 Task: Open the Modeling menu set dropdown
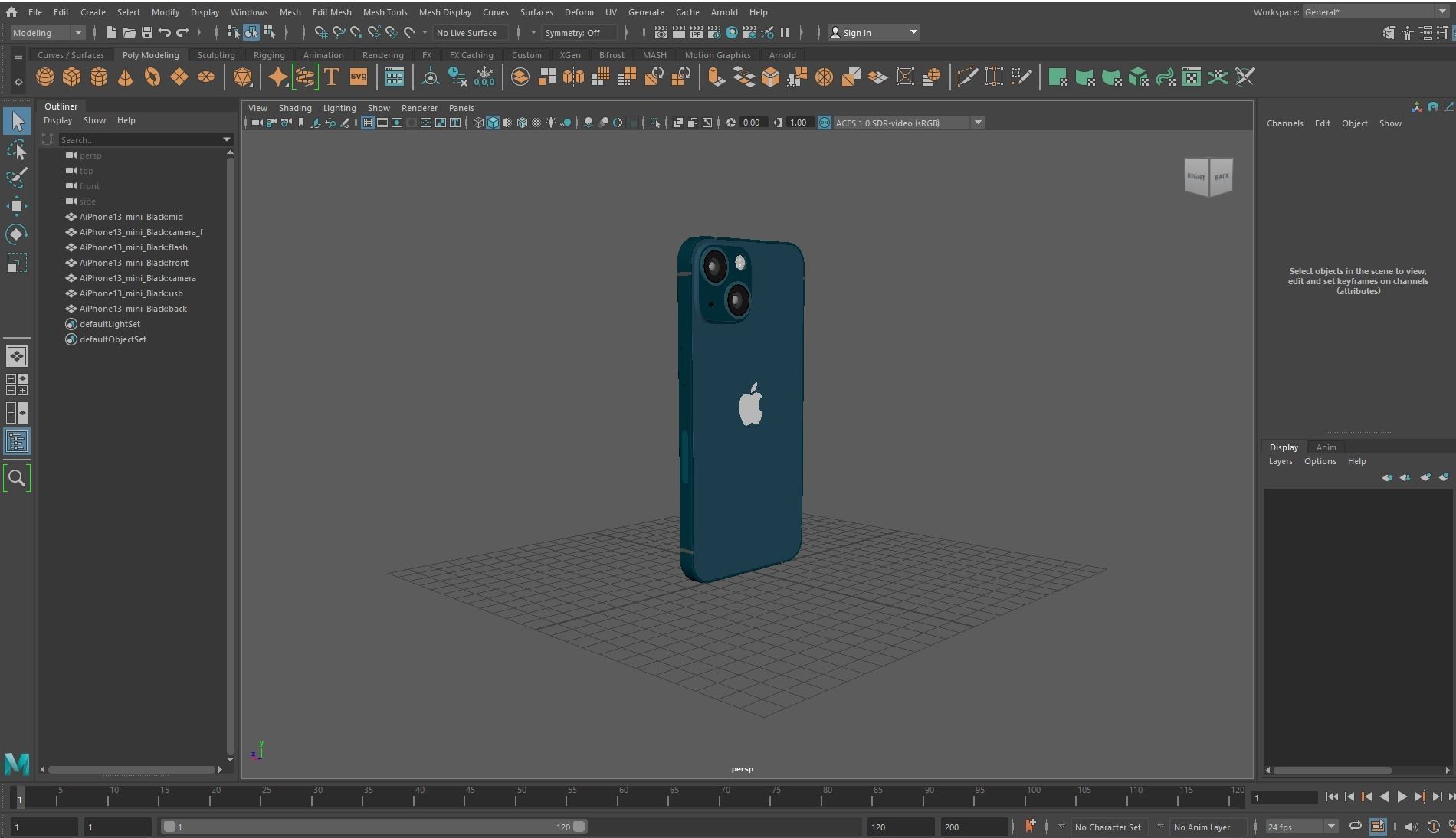click(x=48, y=32)
